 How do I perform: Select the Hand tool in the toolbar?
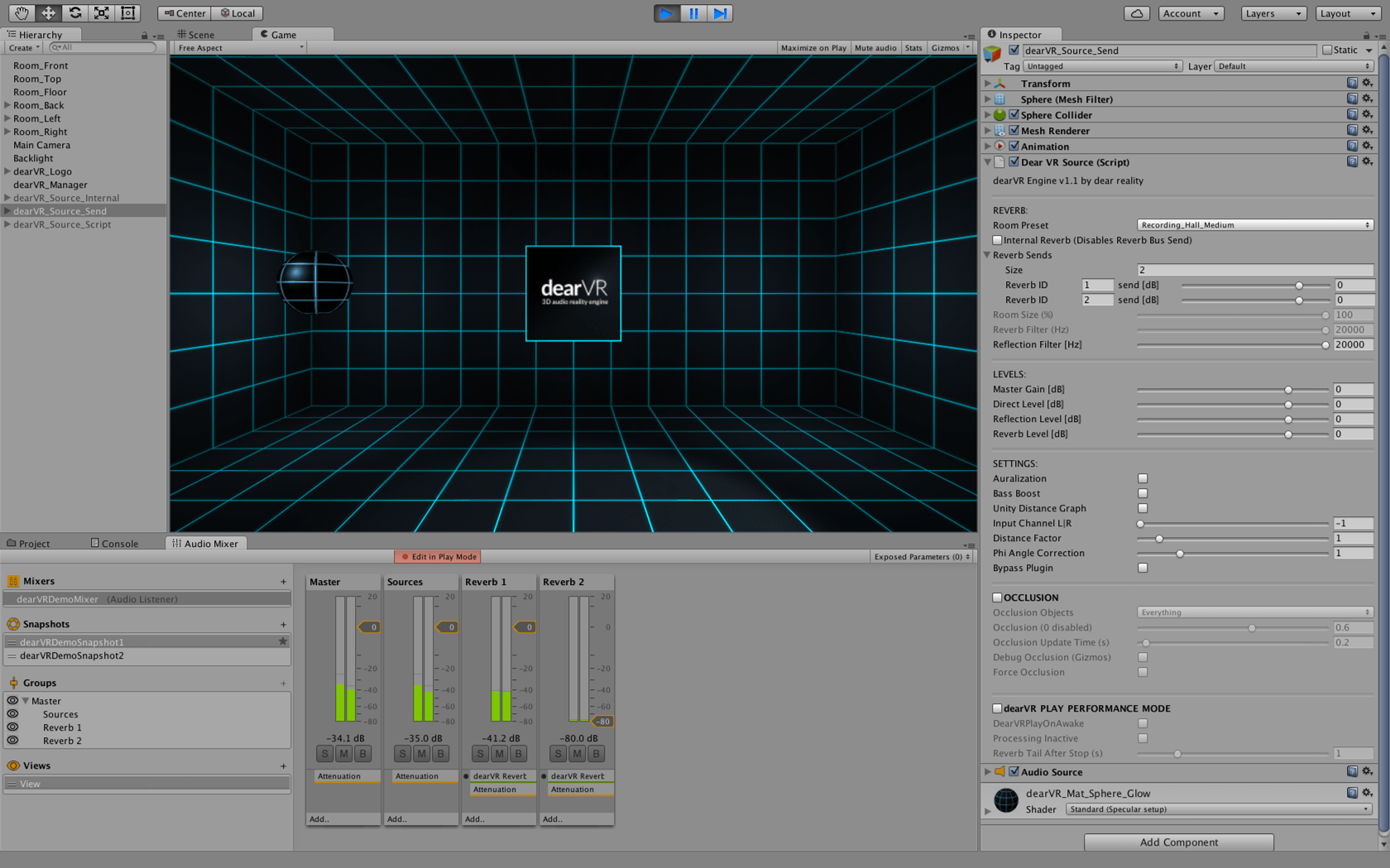[x=21, y=13]
